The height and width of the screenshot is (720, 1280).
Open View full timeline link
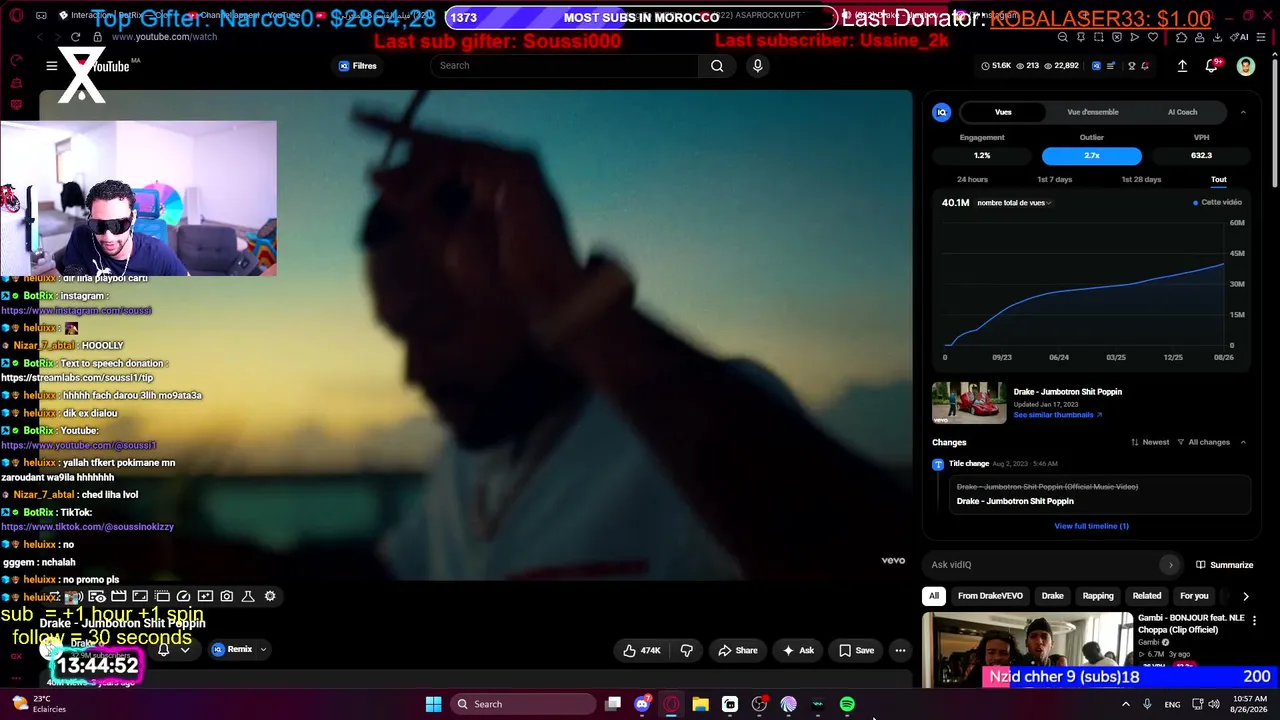[x=1091, y=526]
